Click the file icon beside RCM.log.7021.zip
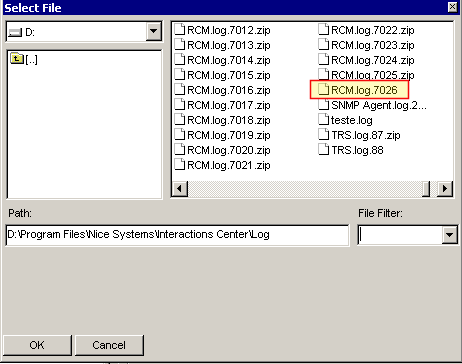 [180, 164]
